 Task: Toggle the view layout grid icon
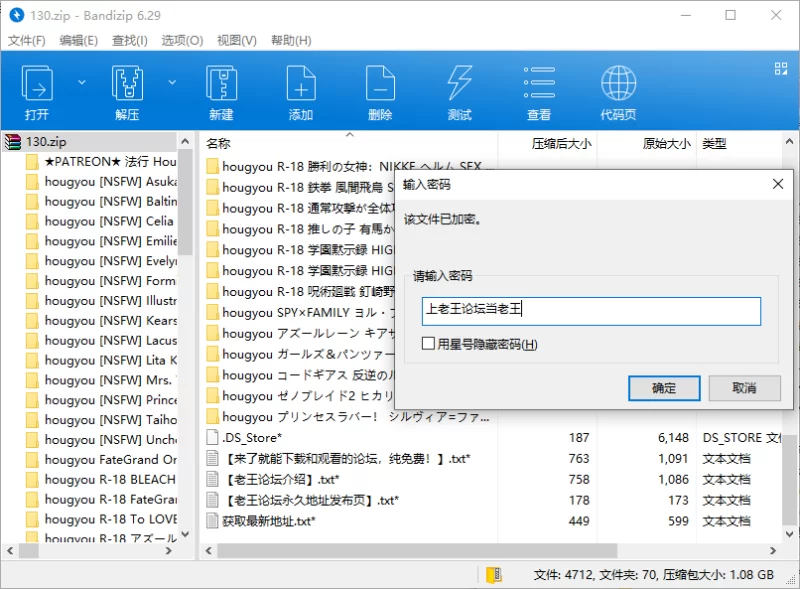click(x=781, y=68)
